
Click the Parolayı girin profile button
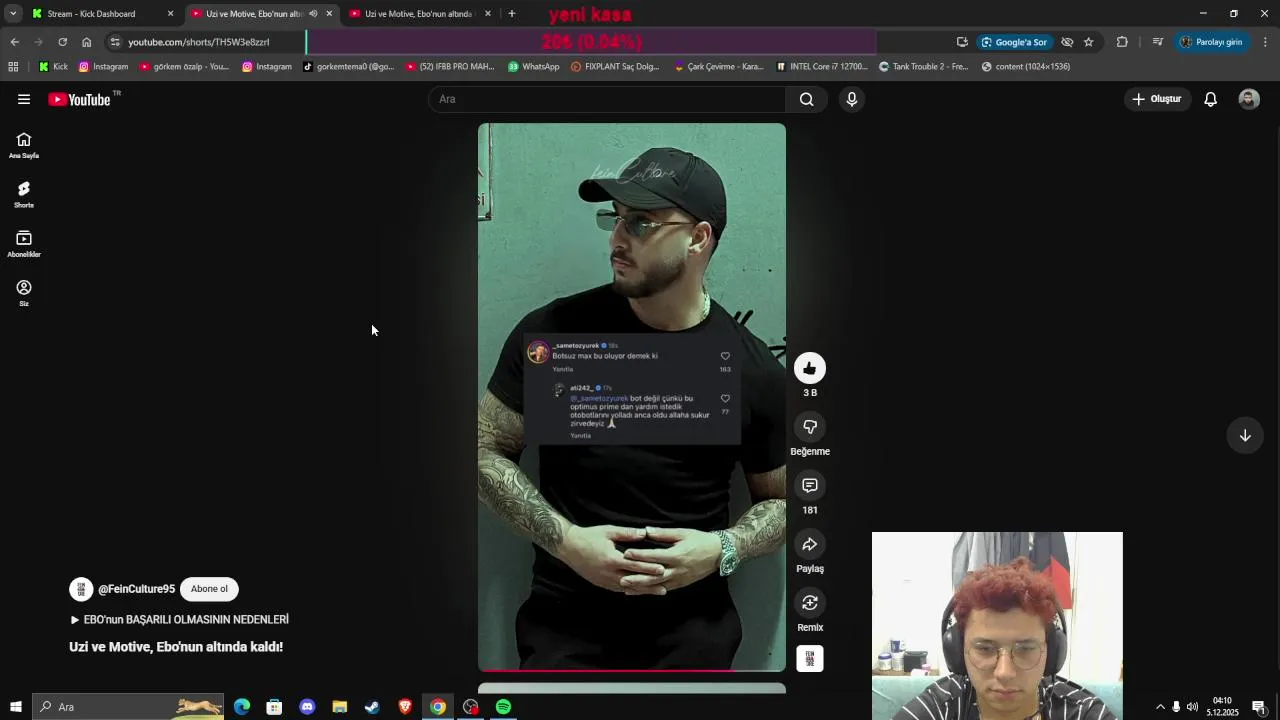point(1212,42)
